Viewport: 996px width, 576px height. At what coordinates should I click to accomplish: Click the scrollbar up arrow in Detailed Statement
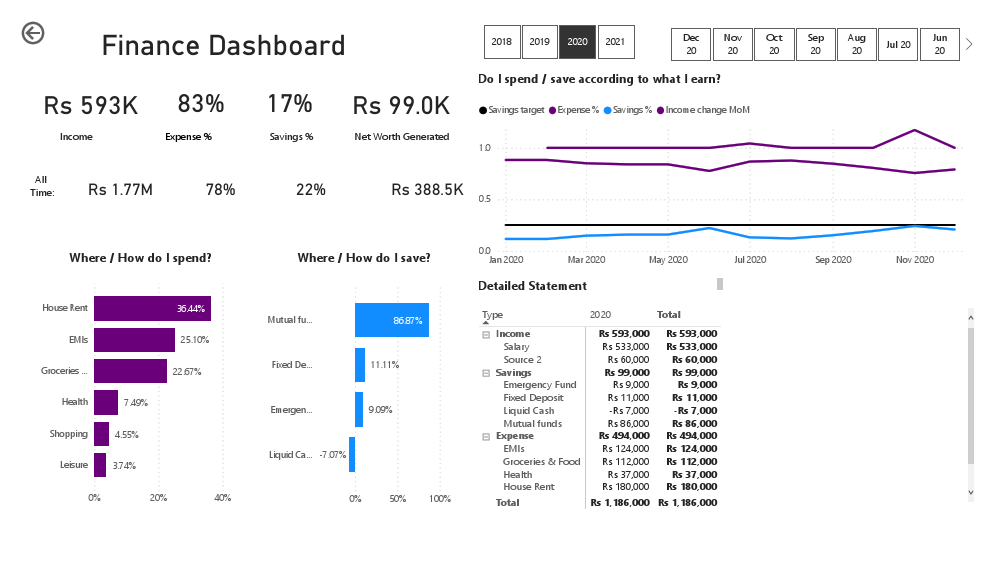[971, 317]
